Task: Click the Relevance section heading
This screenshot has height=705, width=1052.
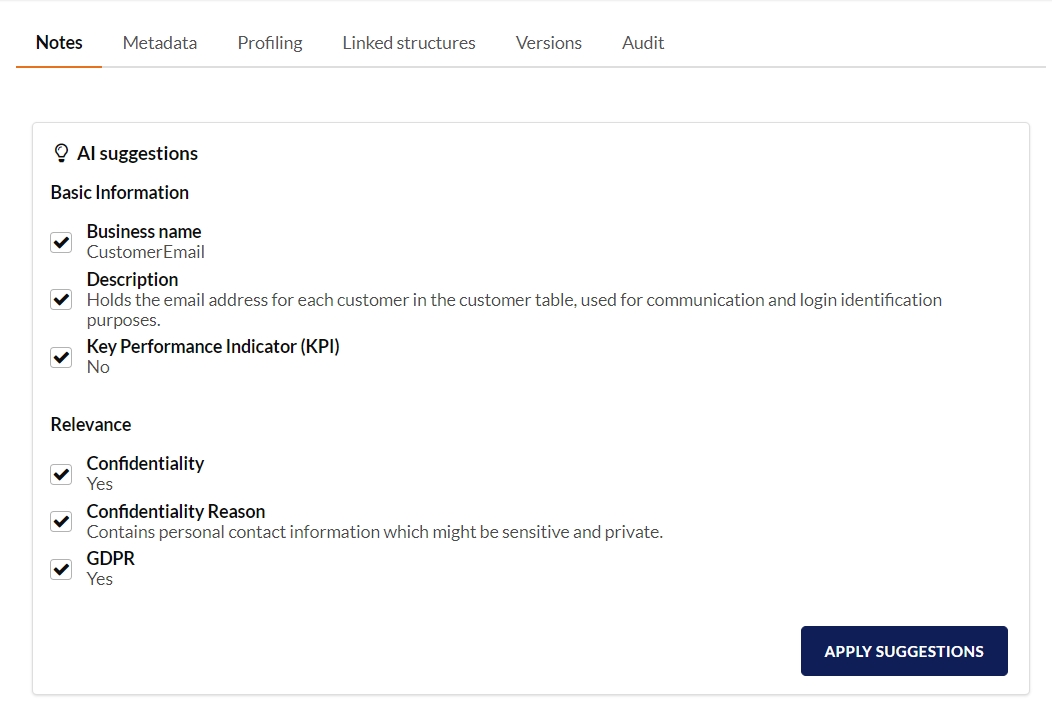Action: pyautogui.click(x=91, y=425)
